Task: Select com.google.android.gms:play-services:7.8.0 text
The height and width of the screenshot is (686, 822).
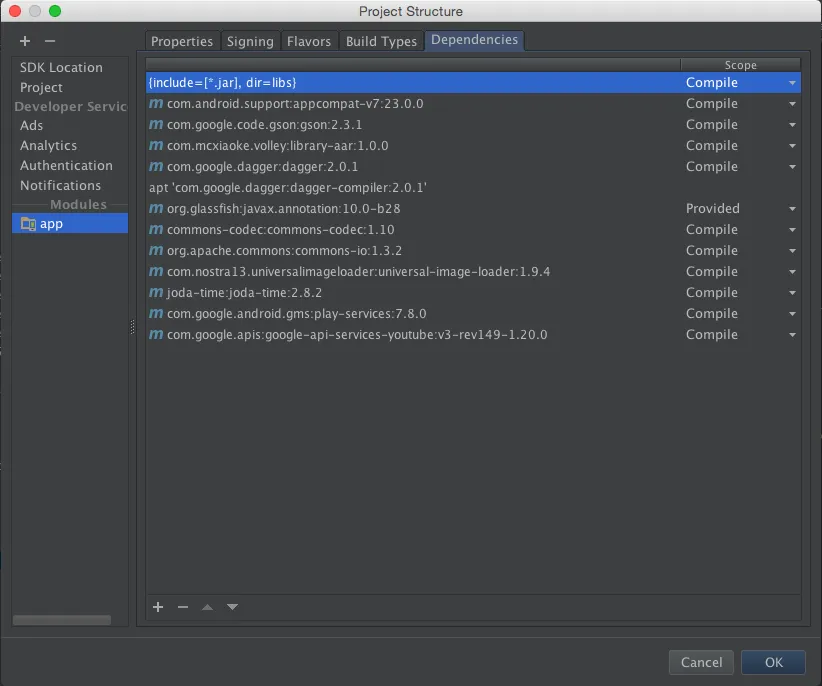Action: (297, 313)
